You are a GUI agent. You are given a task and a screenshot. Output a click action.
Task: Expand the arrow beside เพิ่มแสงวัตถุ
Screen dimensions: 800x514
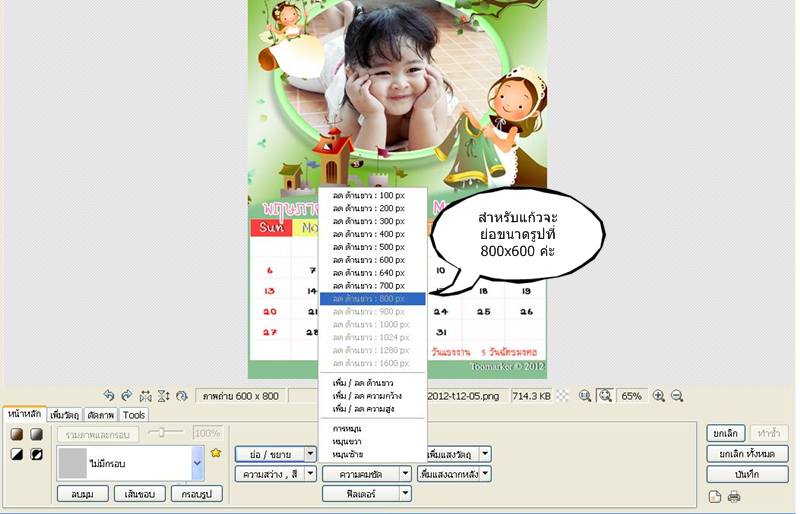(486, 454)
